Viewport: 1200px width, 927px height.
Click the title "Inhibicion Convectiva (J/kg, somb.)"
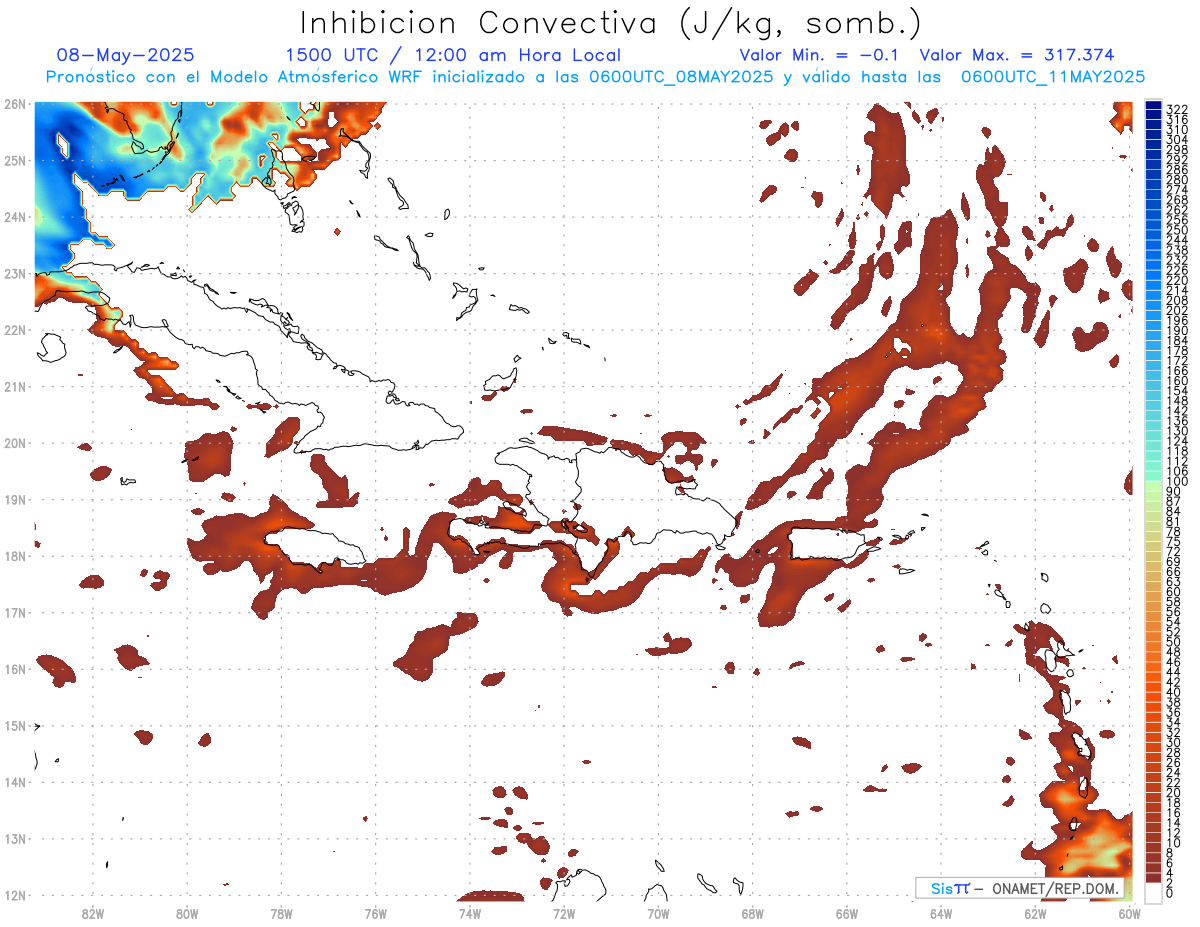611,22
